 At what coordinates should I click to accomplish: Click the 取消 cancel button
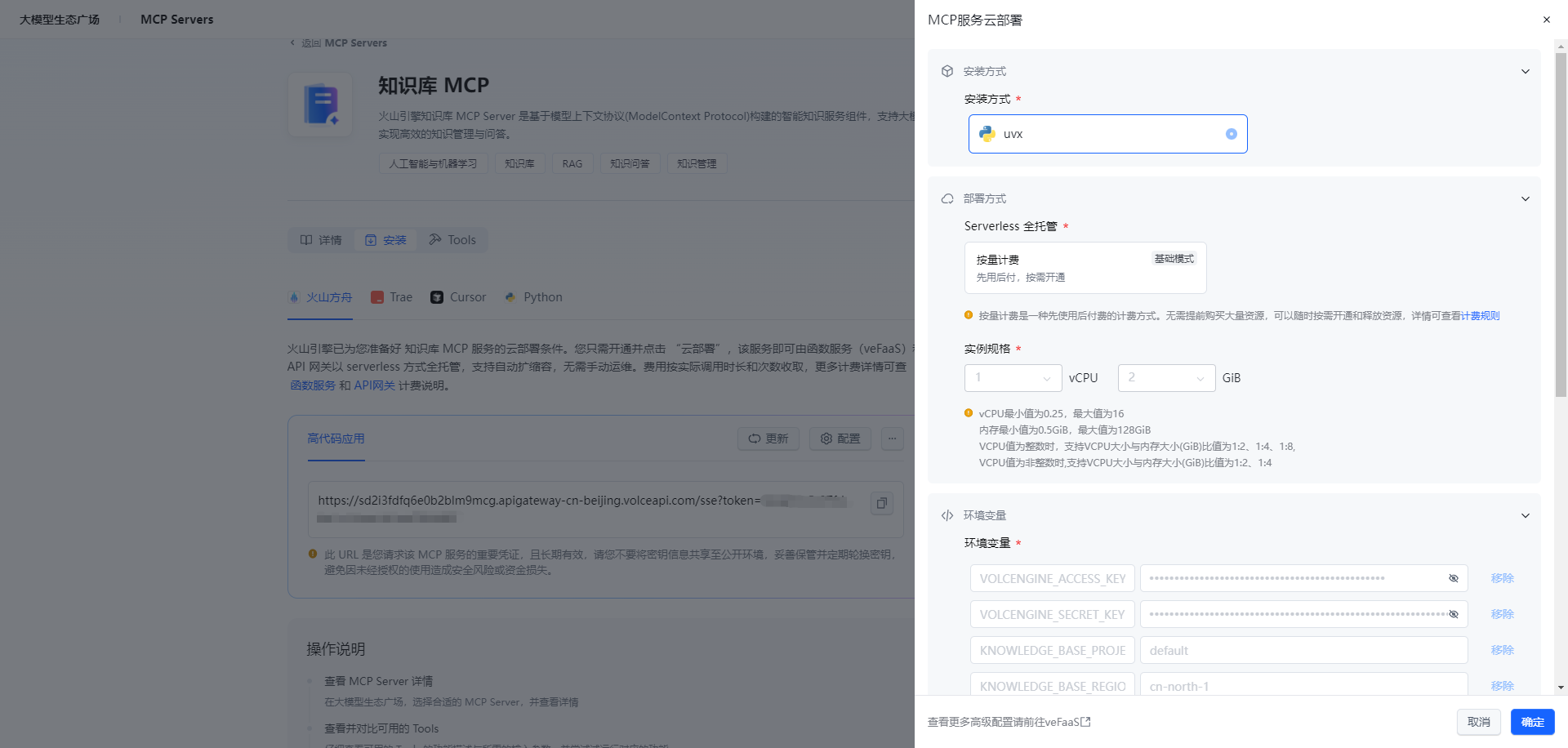click(1479, 722)
